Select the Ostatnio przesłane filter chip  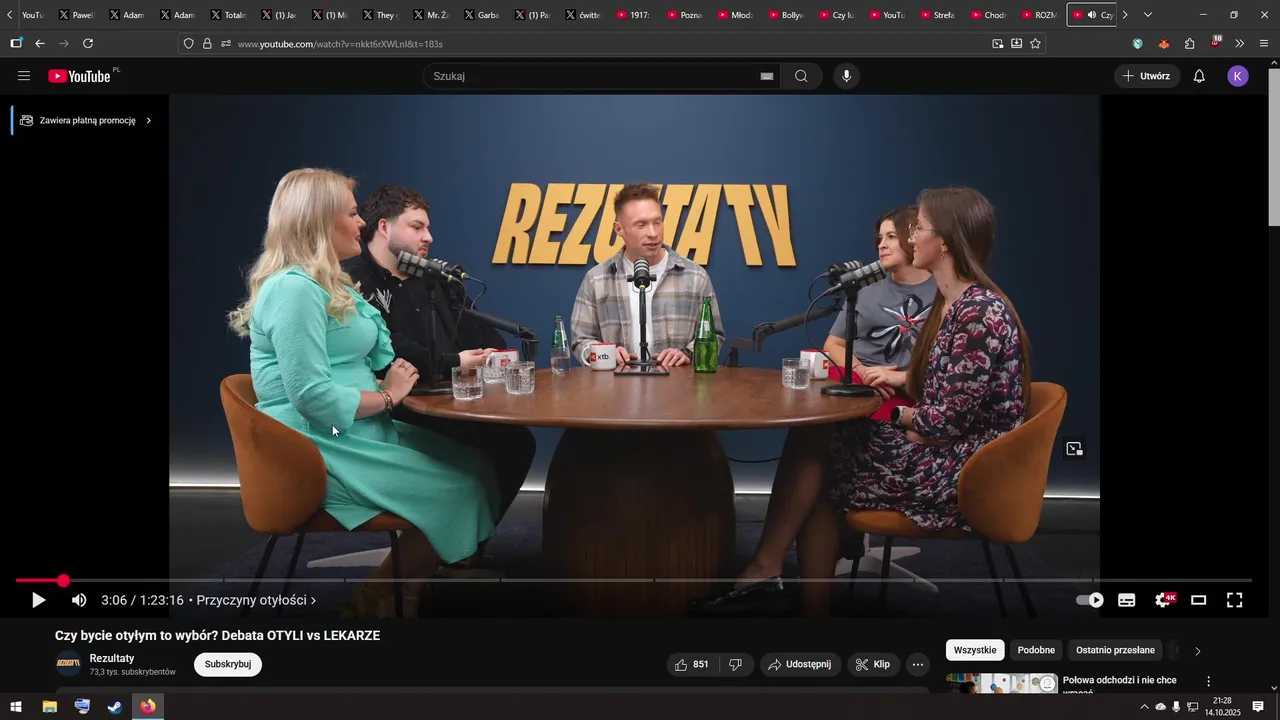[1115, 650]
